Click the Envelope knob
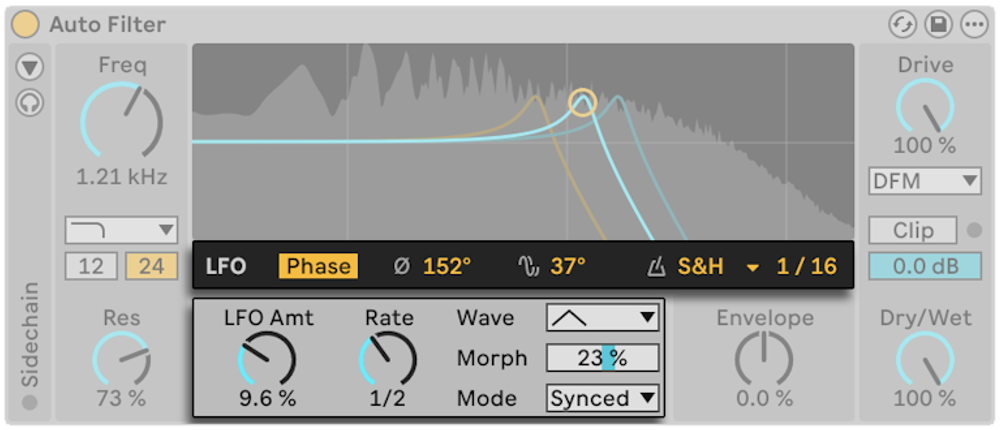The image size is (1000, 430). (764, 358)
